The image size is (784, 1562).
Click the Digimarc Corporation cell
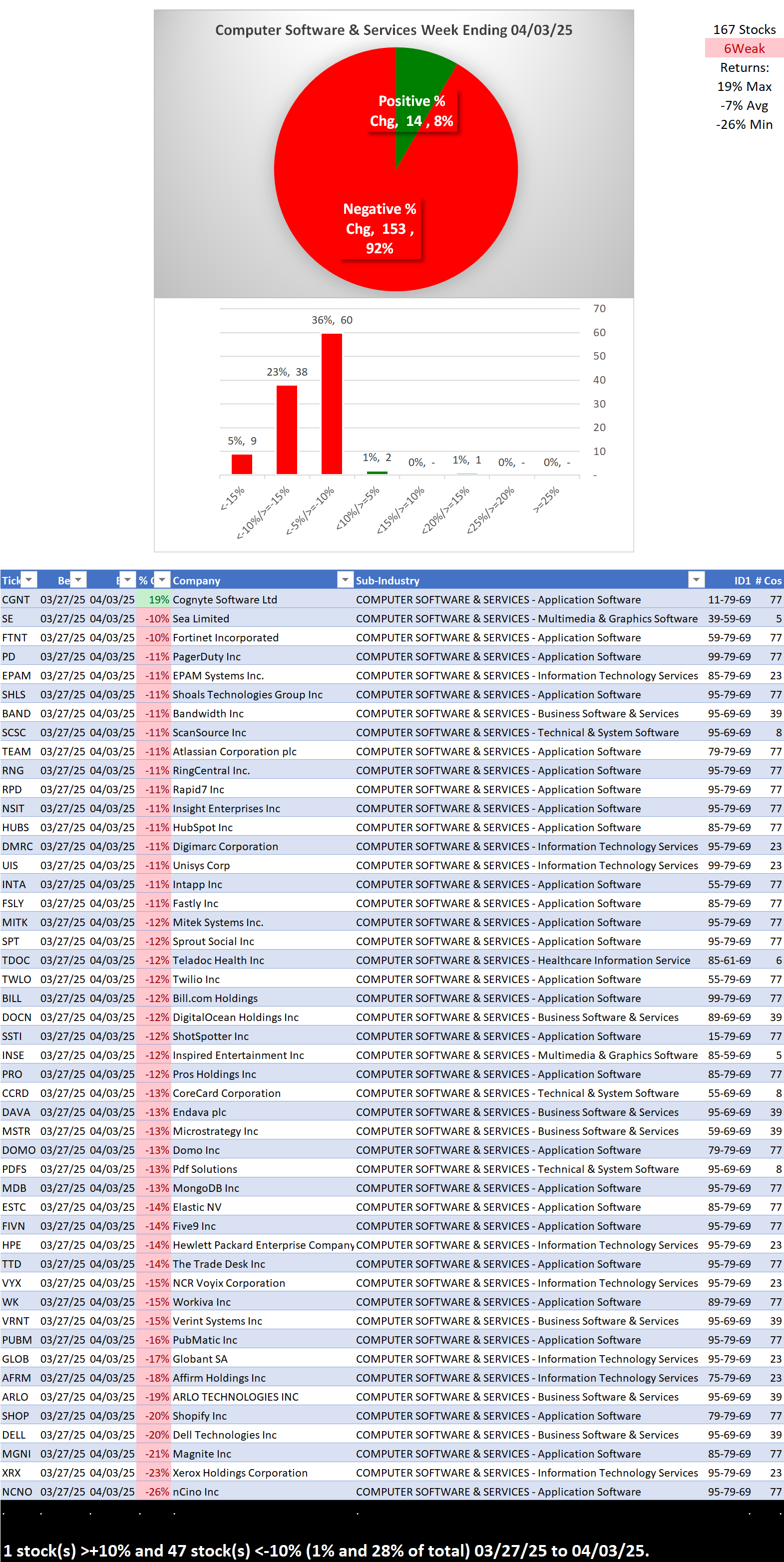[x=262, y=846]
